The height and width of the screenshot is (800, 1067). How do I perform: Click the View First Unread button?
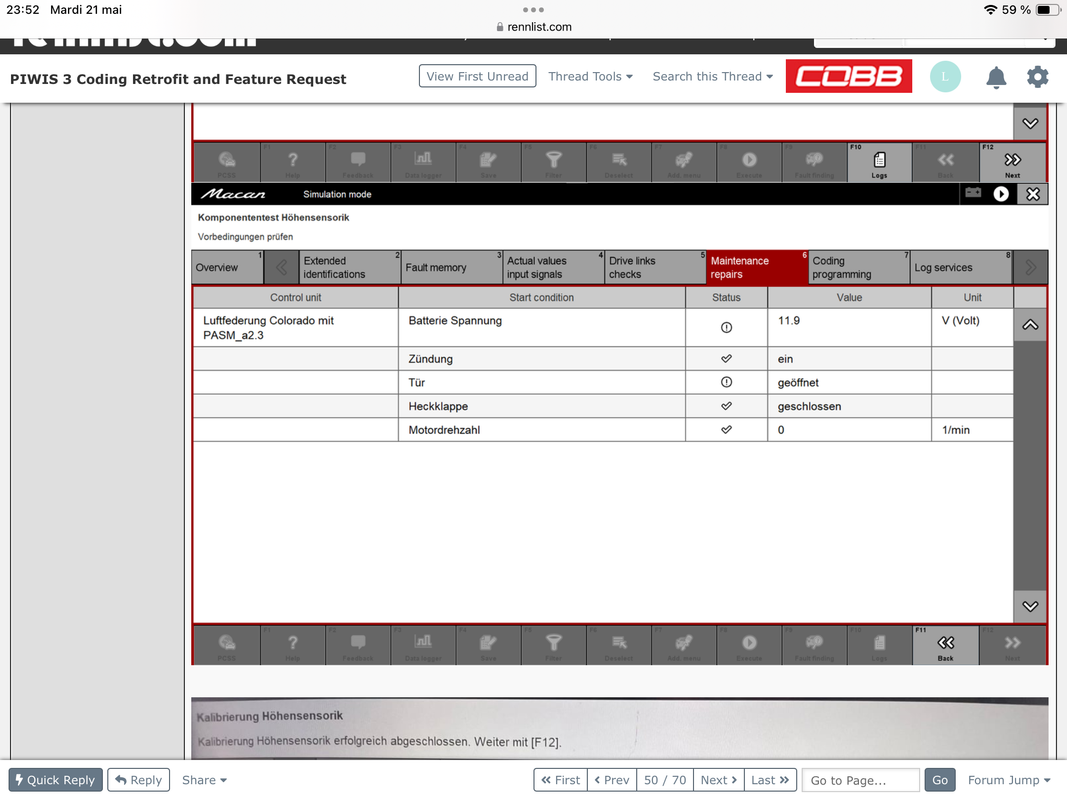point(477,76)
